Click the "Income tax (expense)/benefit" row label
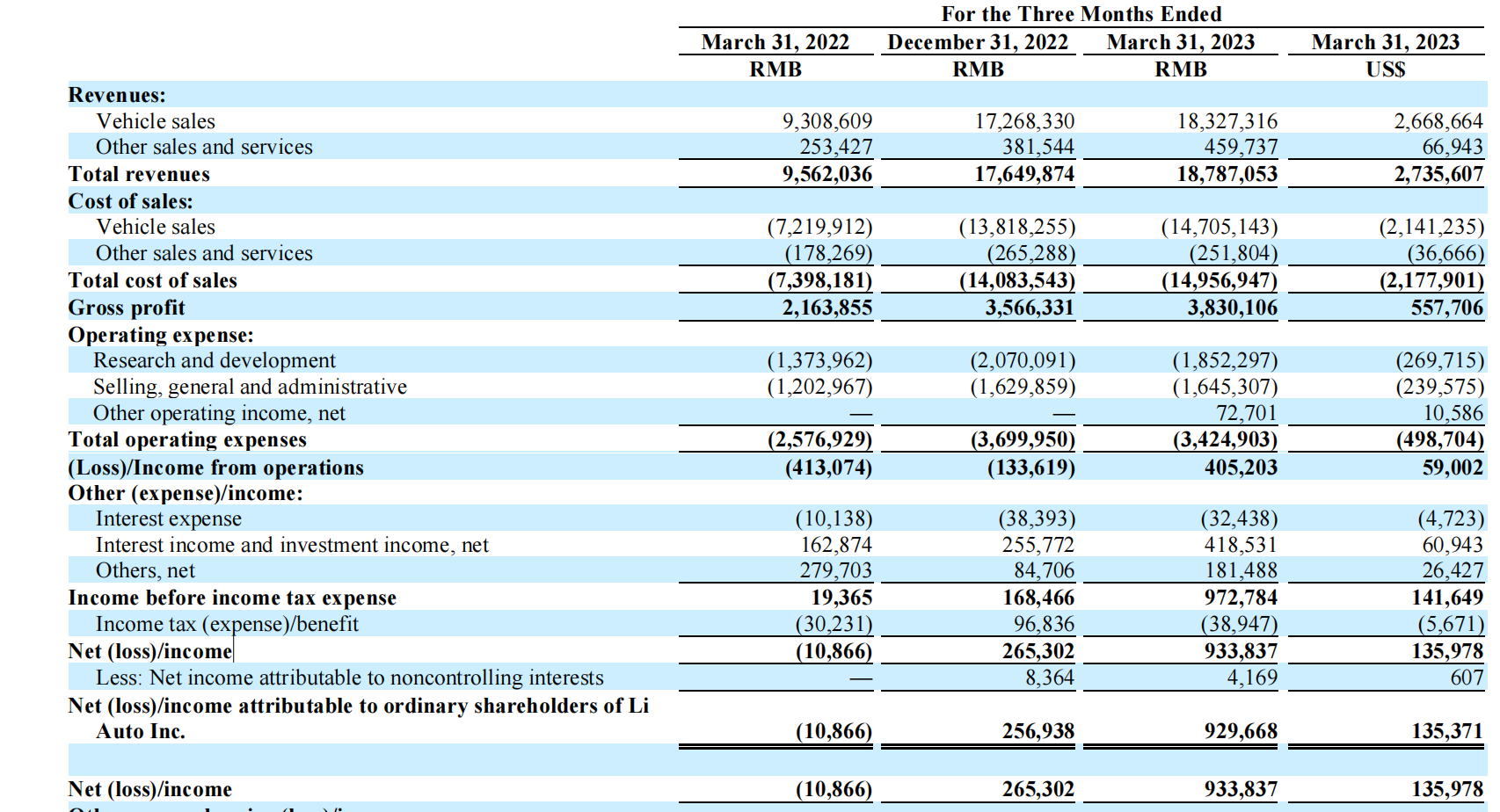This screenshot has height=812, width=1500. pos(227,624)
